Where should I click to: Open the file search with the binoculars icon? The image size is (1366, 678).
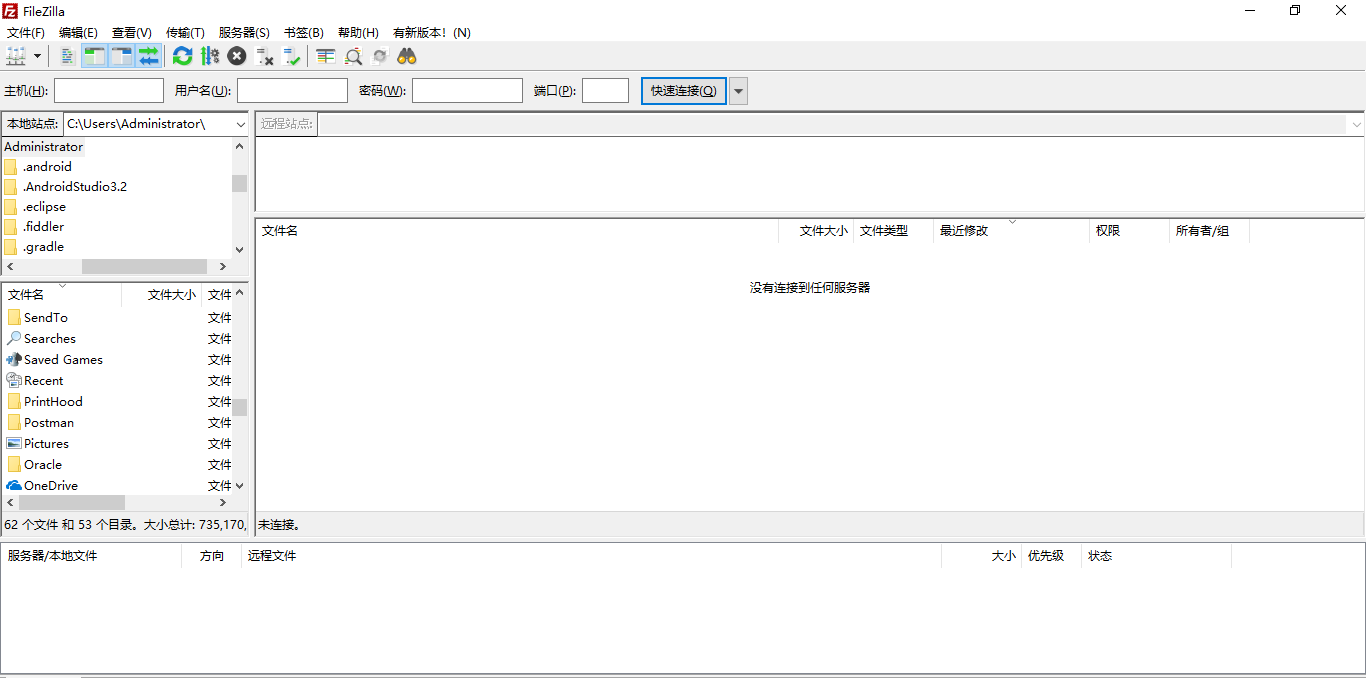pyautogui.click(x=406, y=56)
